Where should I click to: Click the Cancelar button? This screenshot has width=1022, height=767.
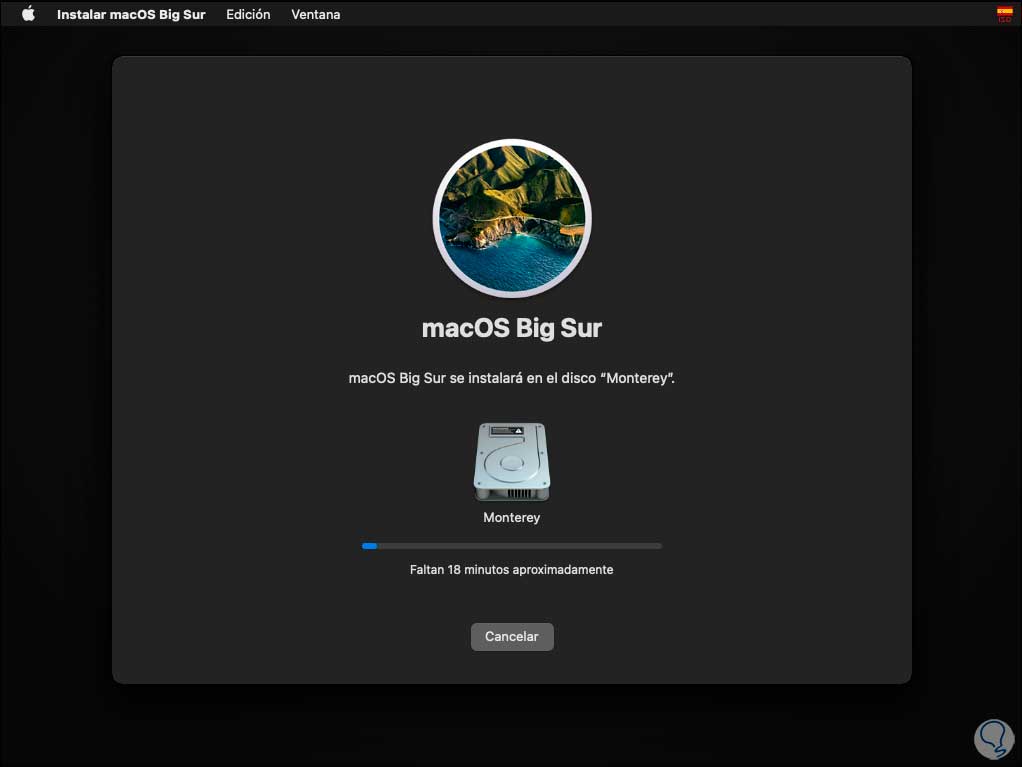coord(512,637)
